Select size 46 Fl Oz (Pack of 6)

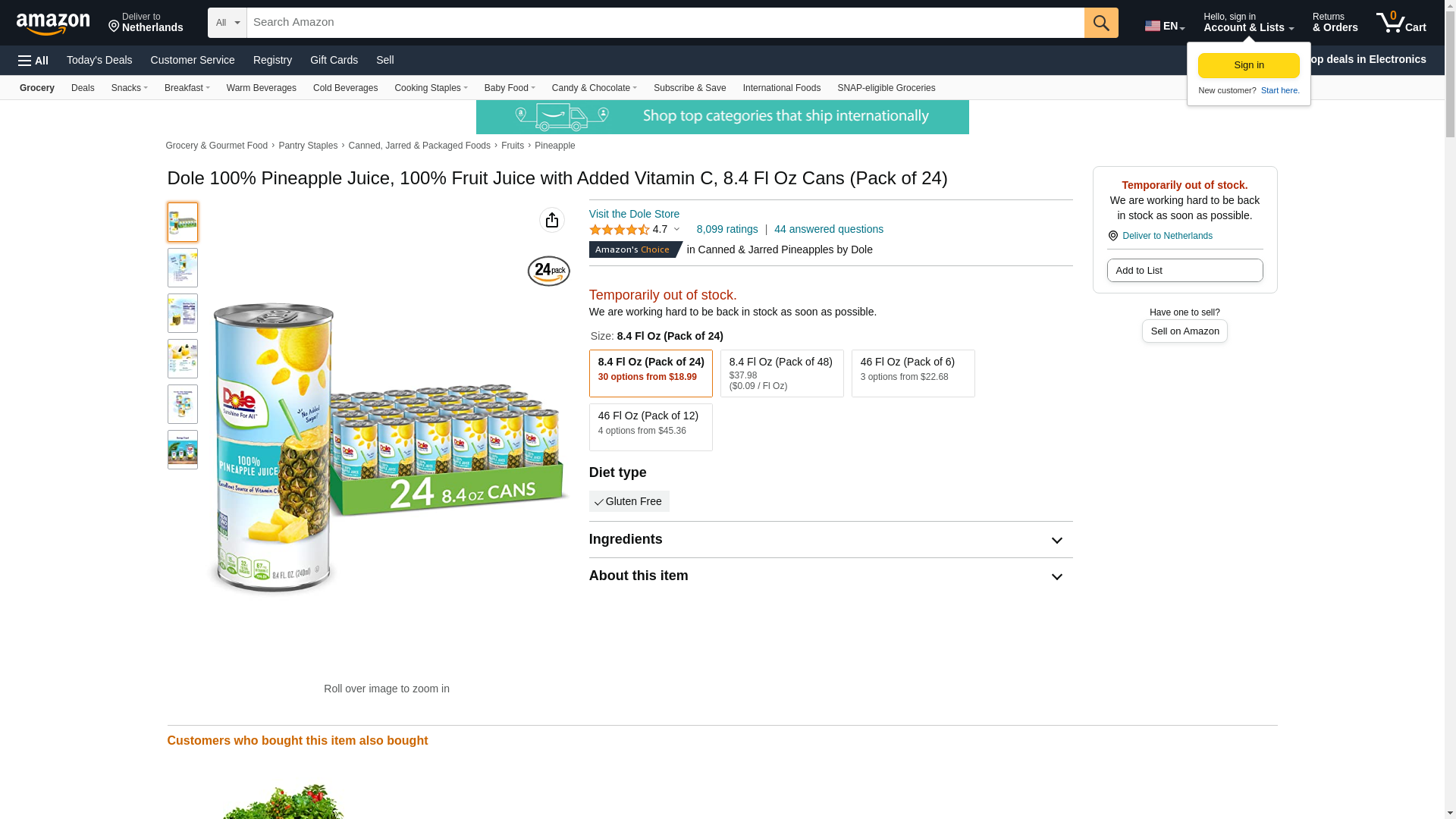pos(913,373)
